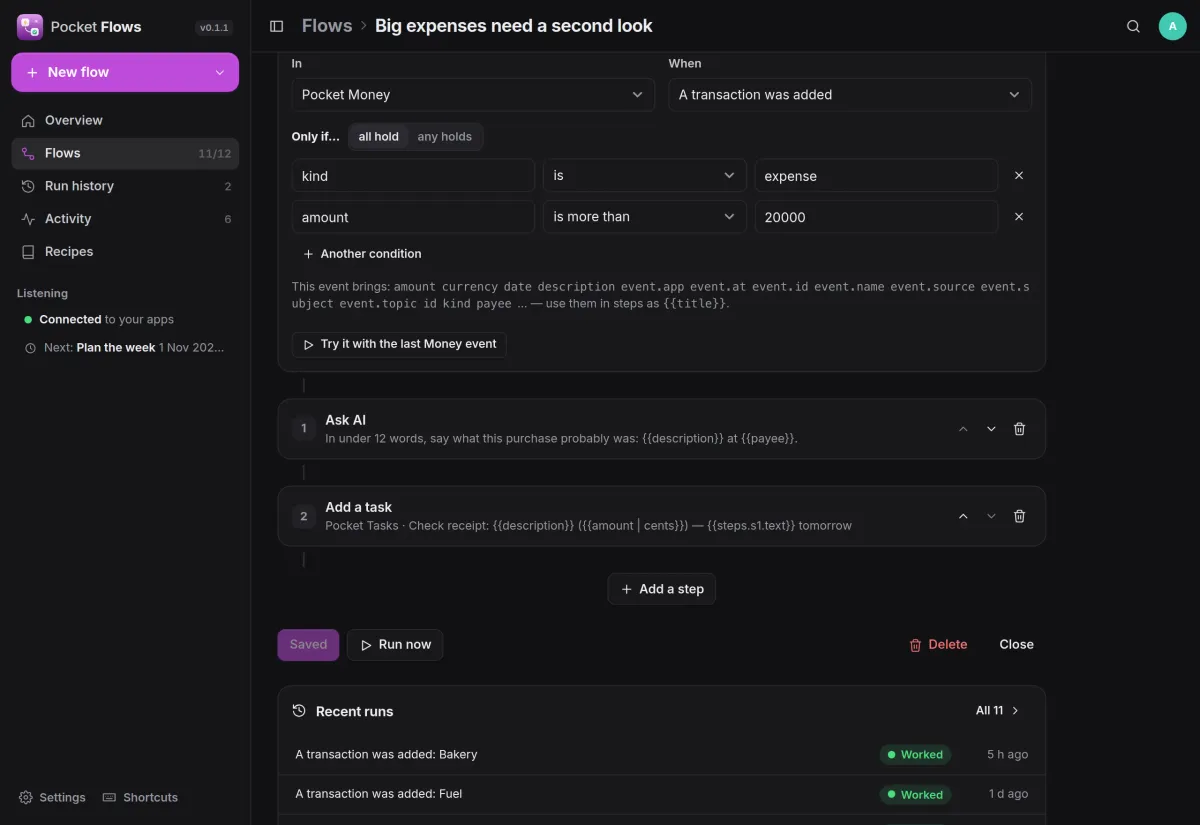The width and height of the screenshot is (1200, 825).
Task: Open search with the magnifier icon
Action: click(1133, 26)
